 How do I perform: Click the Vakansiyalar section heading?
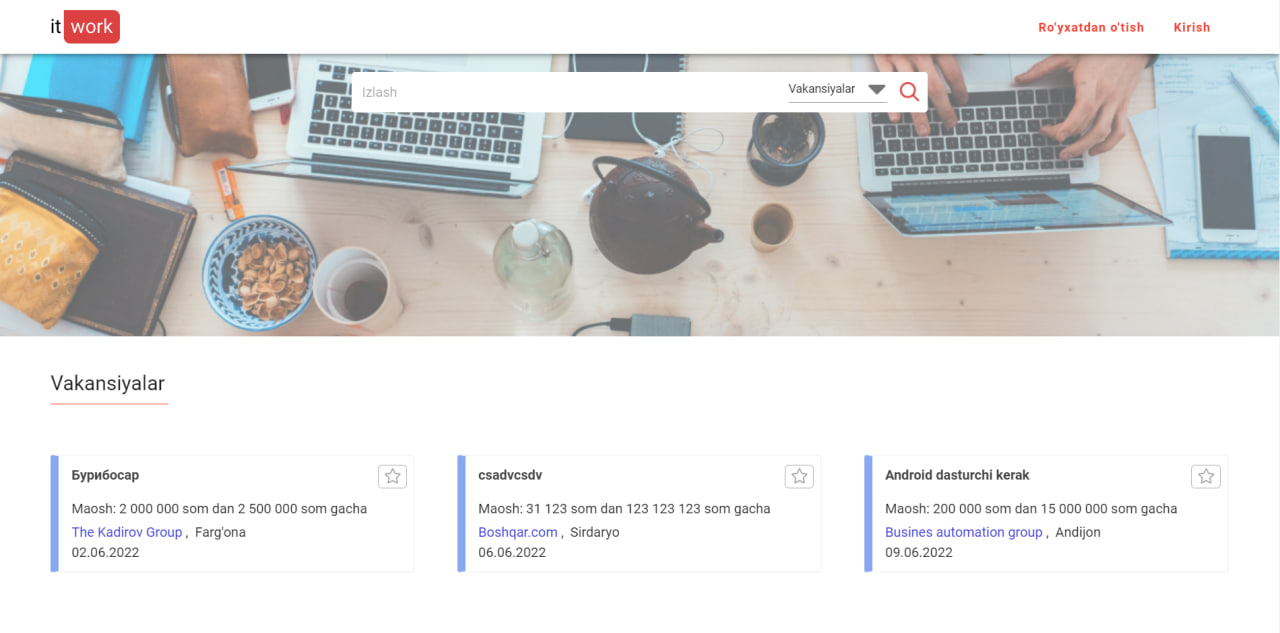pos(108,383)
